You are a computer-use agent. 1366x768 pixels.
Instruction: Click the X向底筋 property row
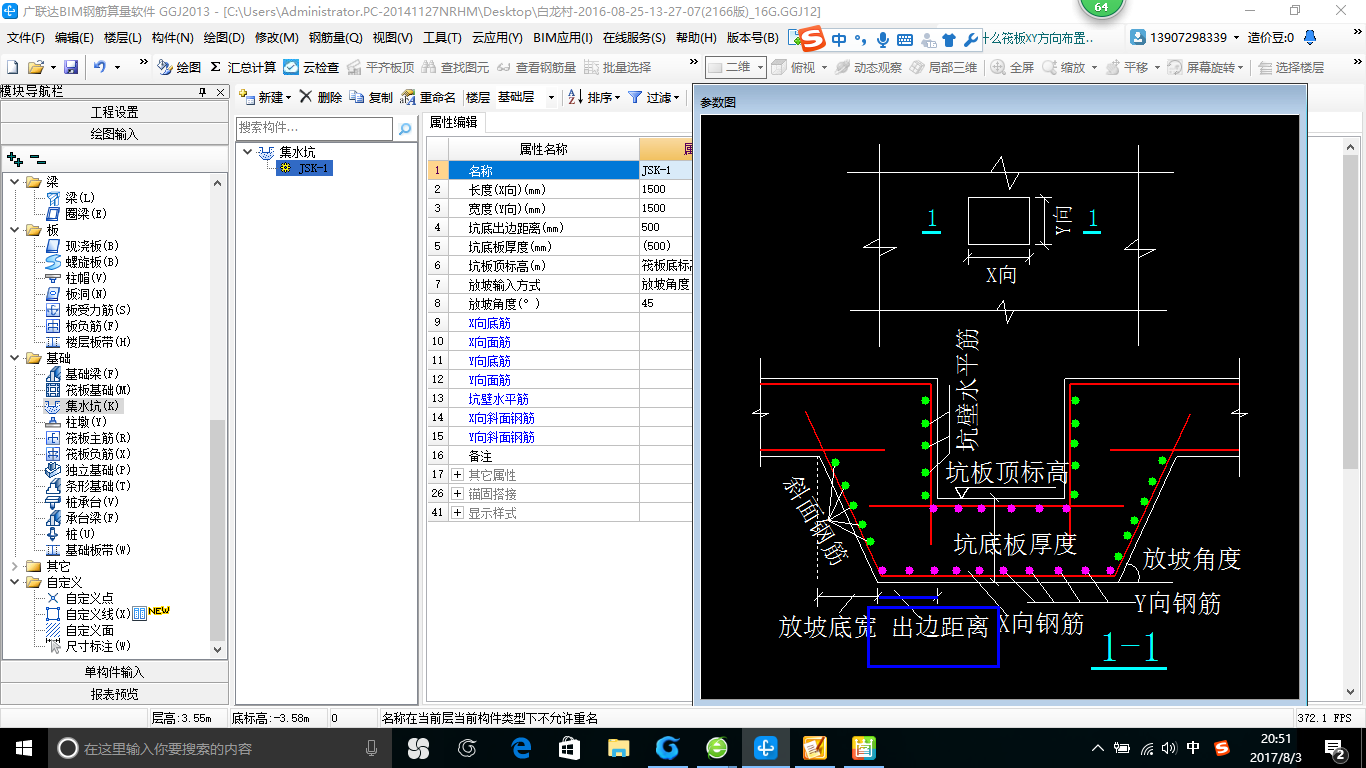pyautogui.click(x=560, y=323)
